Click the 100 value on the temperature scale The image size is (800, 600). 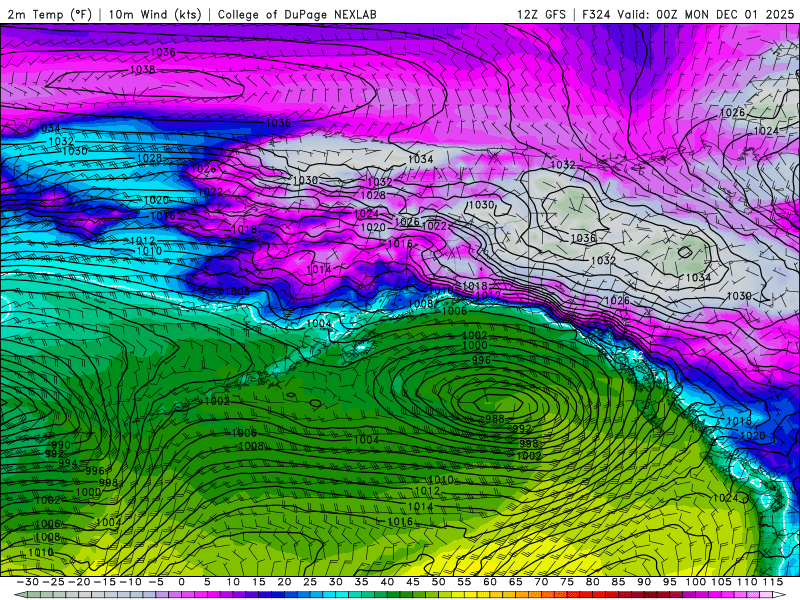coord(695,582)
